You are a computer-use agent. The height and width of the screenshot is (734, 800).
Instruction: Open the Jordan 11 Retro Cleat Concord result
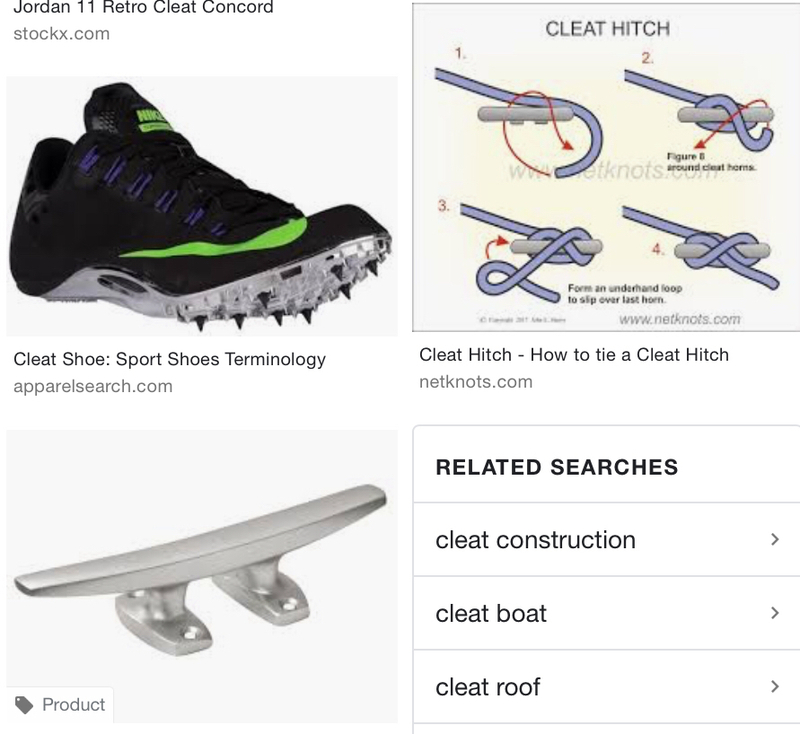143,7
